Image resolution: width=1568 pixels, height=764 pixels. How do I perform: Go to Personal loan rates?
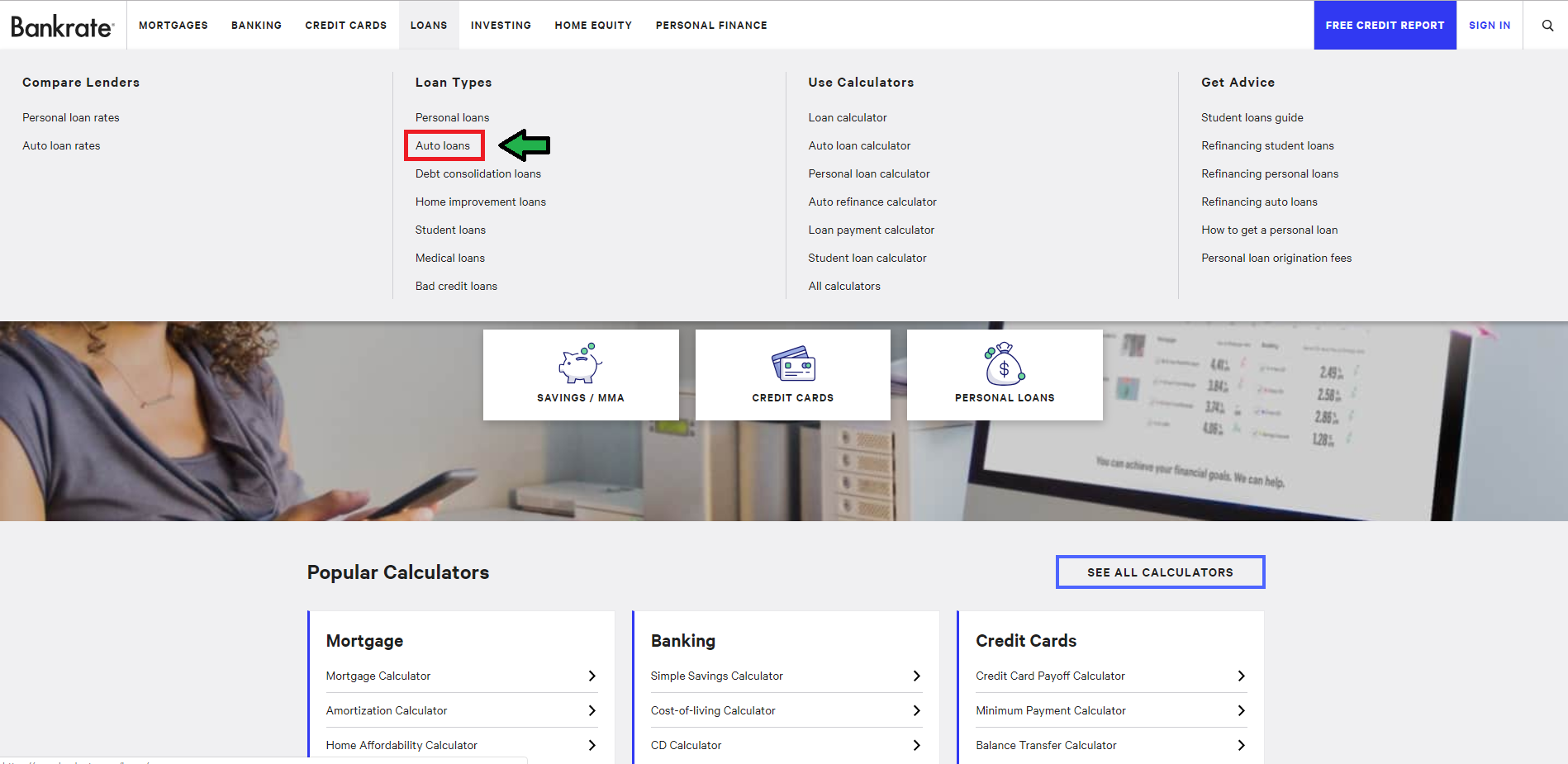71,117
